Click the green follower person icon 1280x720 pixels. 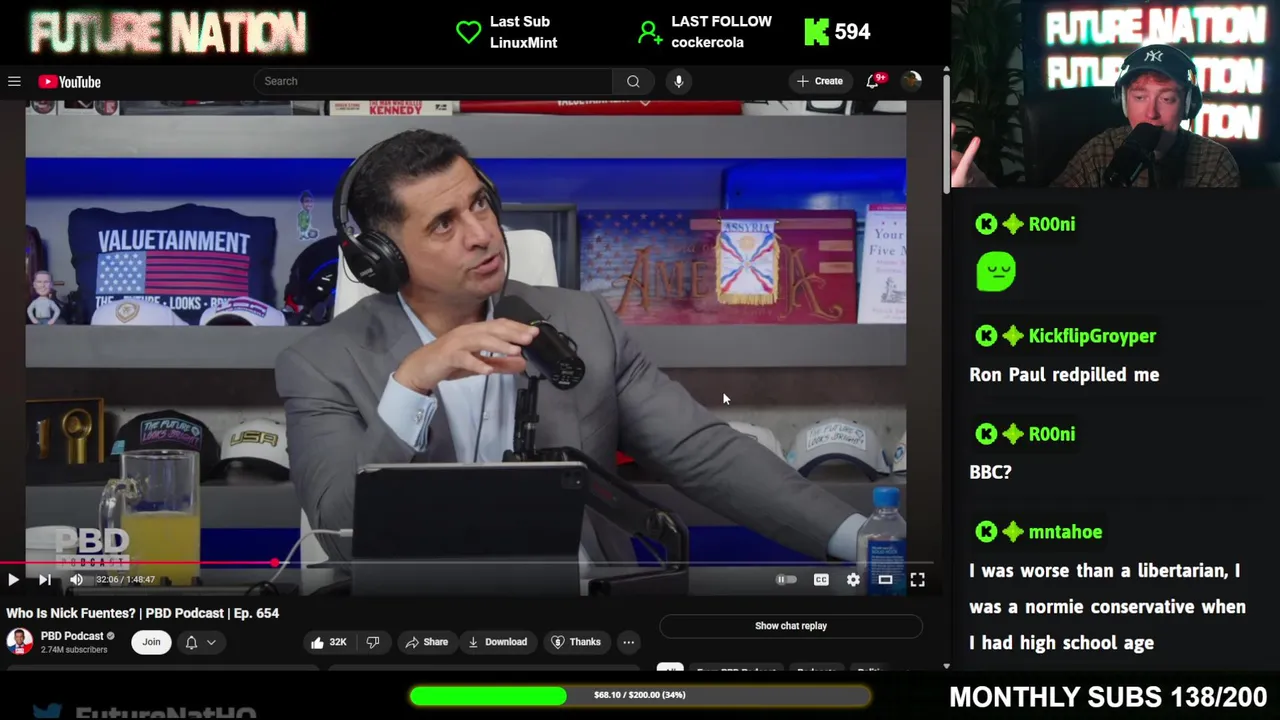click(650, 33)
